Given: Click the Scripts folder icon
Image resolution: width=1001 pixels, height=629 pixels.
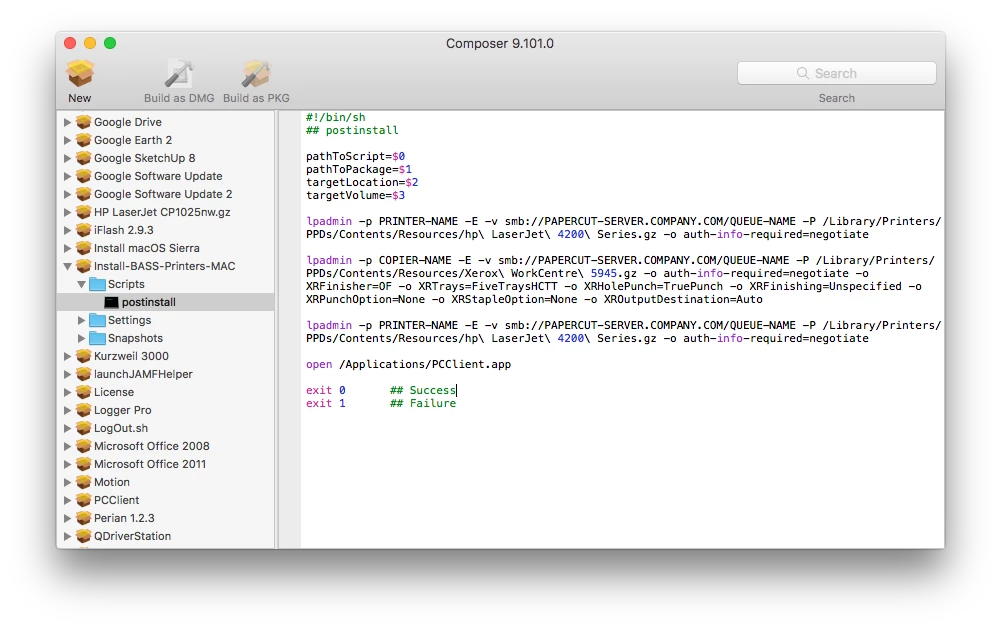Looking at the screenshot, I should [x=98, y=284].
